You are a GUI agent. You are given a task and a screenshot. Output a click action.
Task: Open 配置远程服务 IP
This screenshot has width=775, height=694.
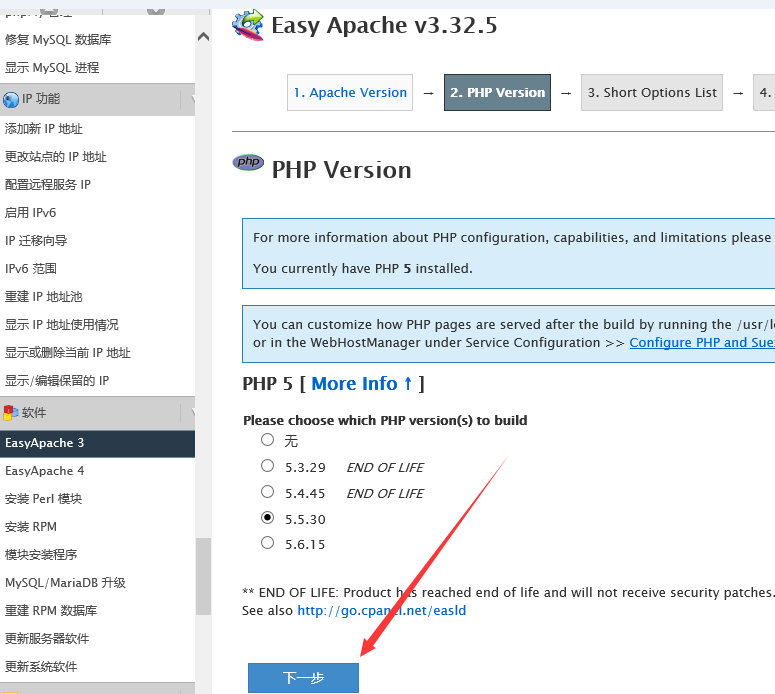pos(47,185)
